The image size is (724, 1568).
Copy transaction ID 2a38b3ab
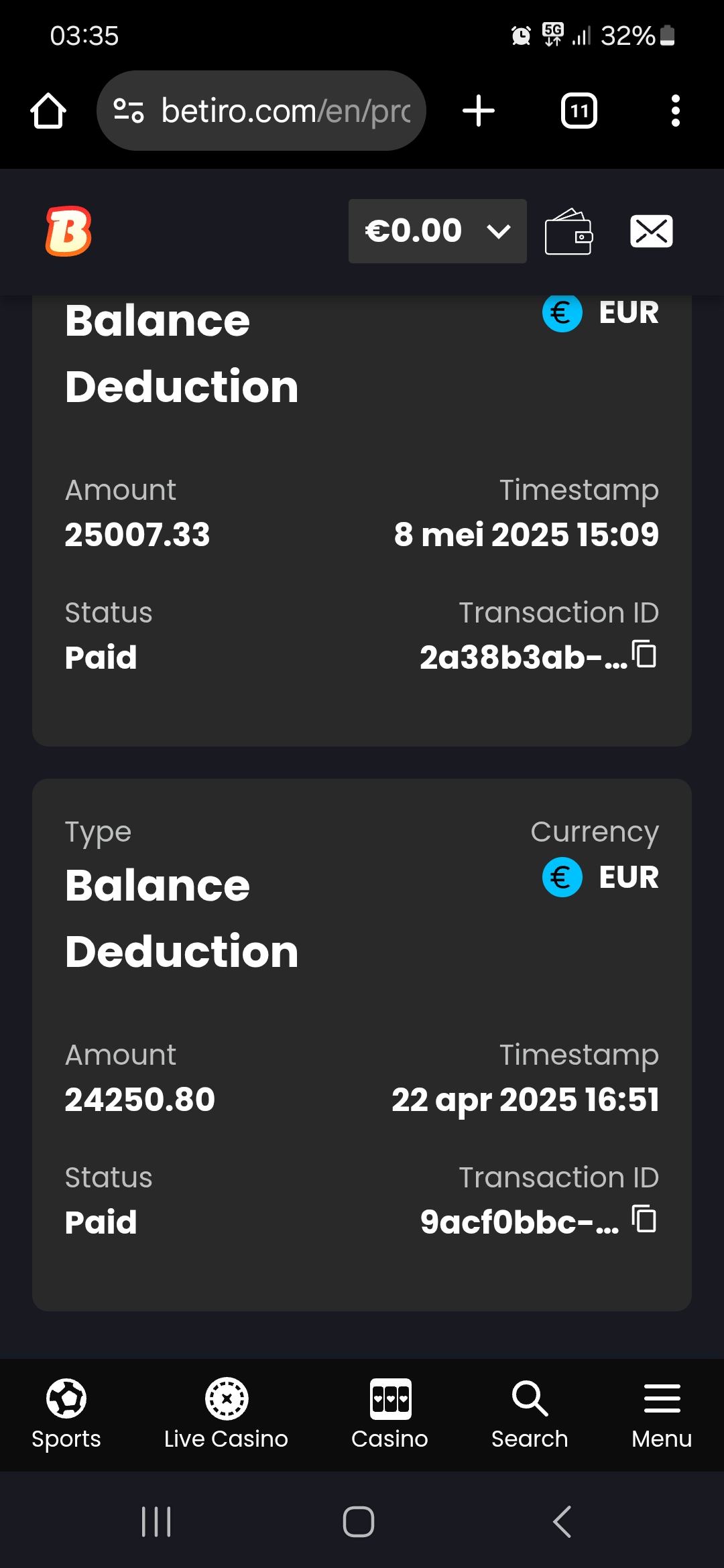[645, 655]
